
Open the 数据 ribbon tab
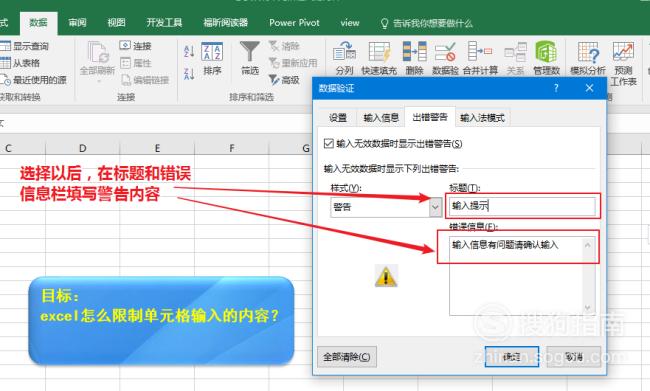click(38, 23)
